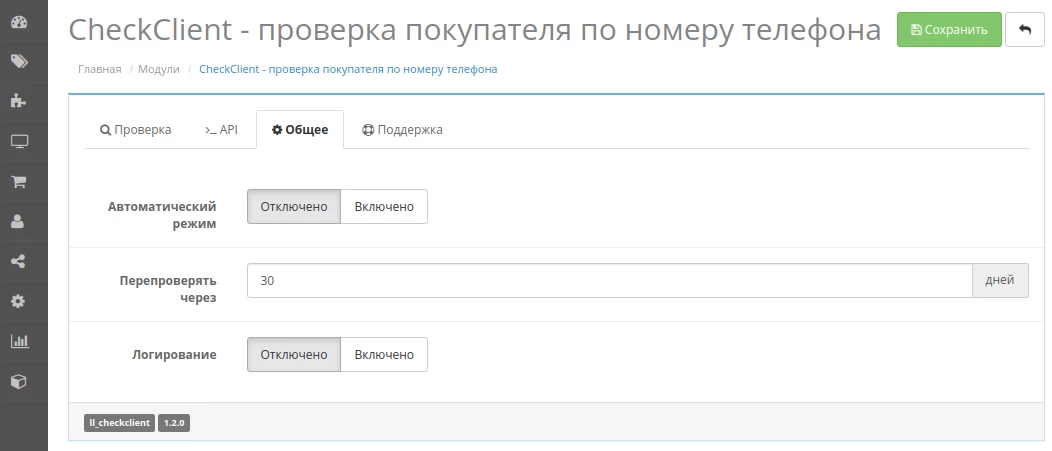Open the Customers user sidebar icon
The width and height of the screenshot is (1052, 451).
[19, 221]
